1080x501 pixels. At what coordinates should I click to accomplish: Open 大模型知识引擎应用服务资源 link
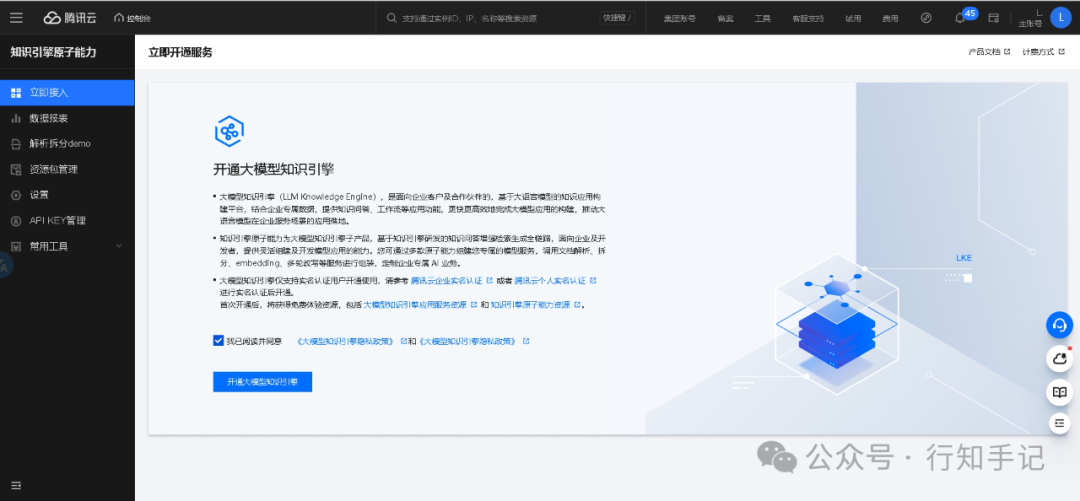(x=420, y=304)
